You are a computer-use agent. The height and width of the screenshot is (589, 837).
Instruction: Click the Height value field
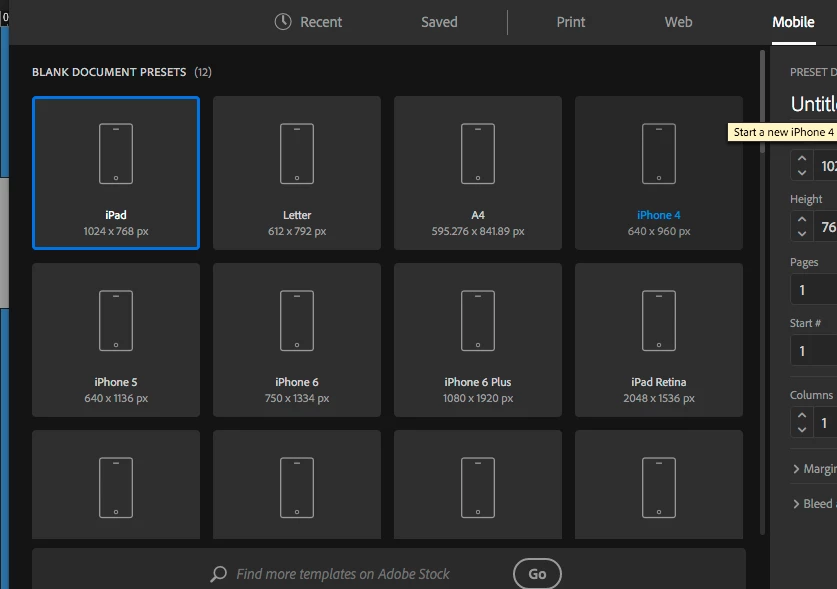click(x=825, y=226)
